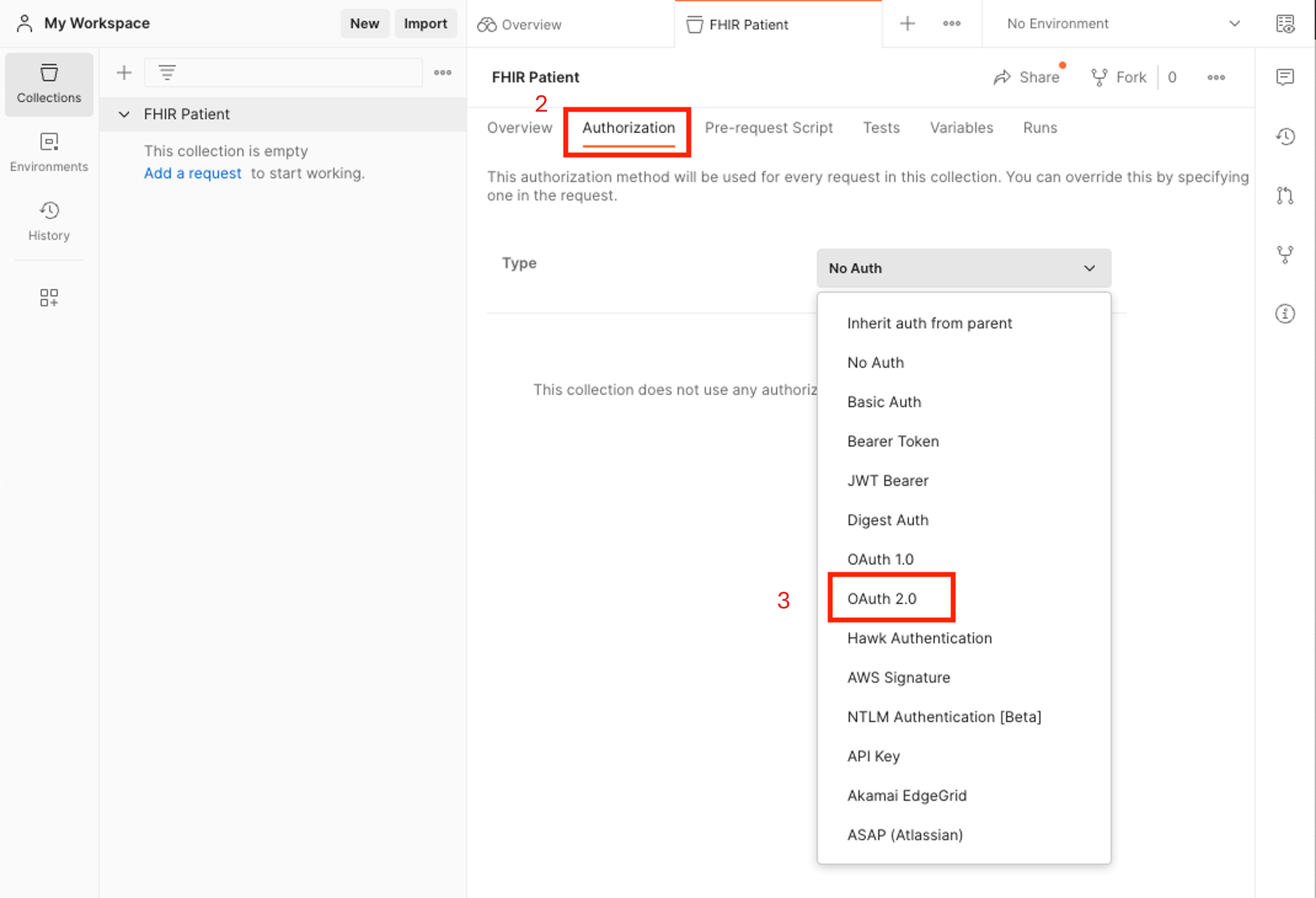Open the configure workspace sidebar grid icon
Screen dimensions: 1316x898
(49, 298)
